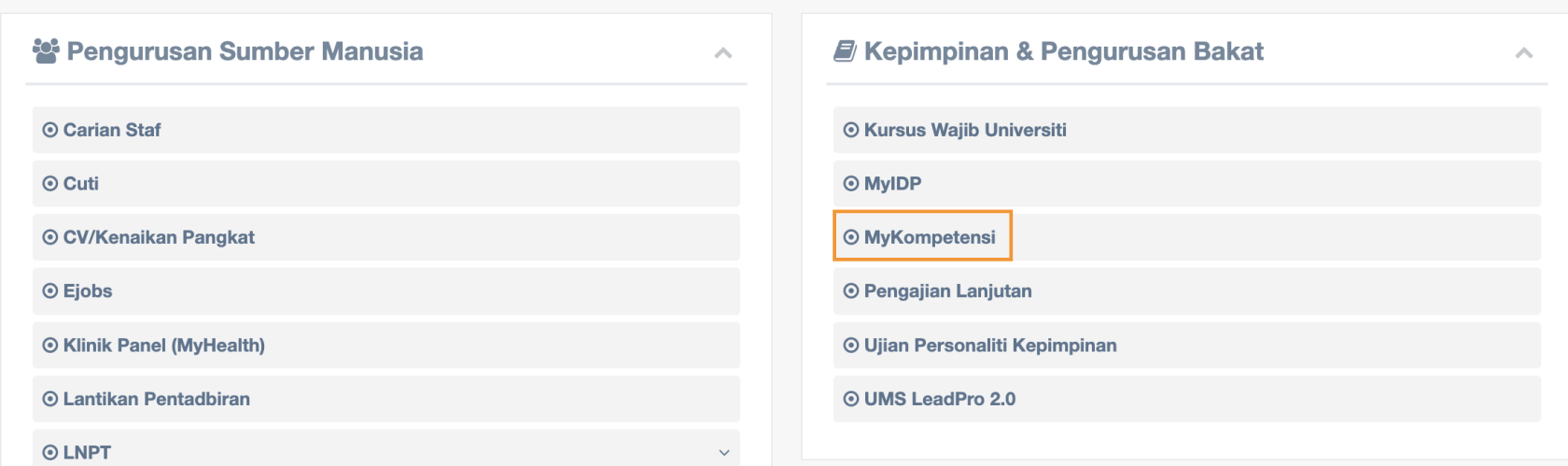Screen dimensions: 1568x466
Task: Collapse the Pengurusan Sumber Manusia panel
Action: coord(722,53)
